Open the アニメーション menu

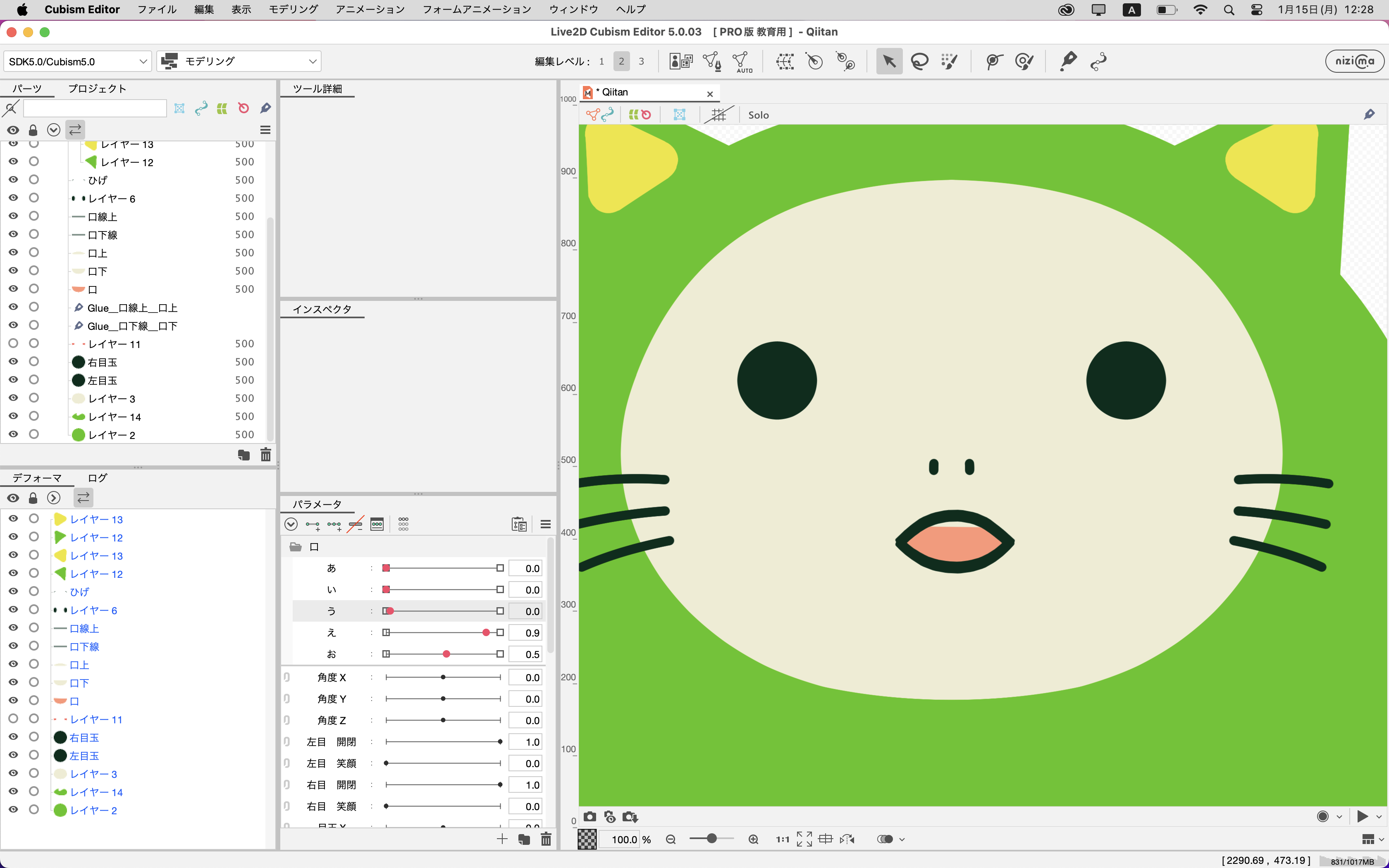coord(370,9)
